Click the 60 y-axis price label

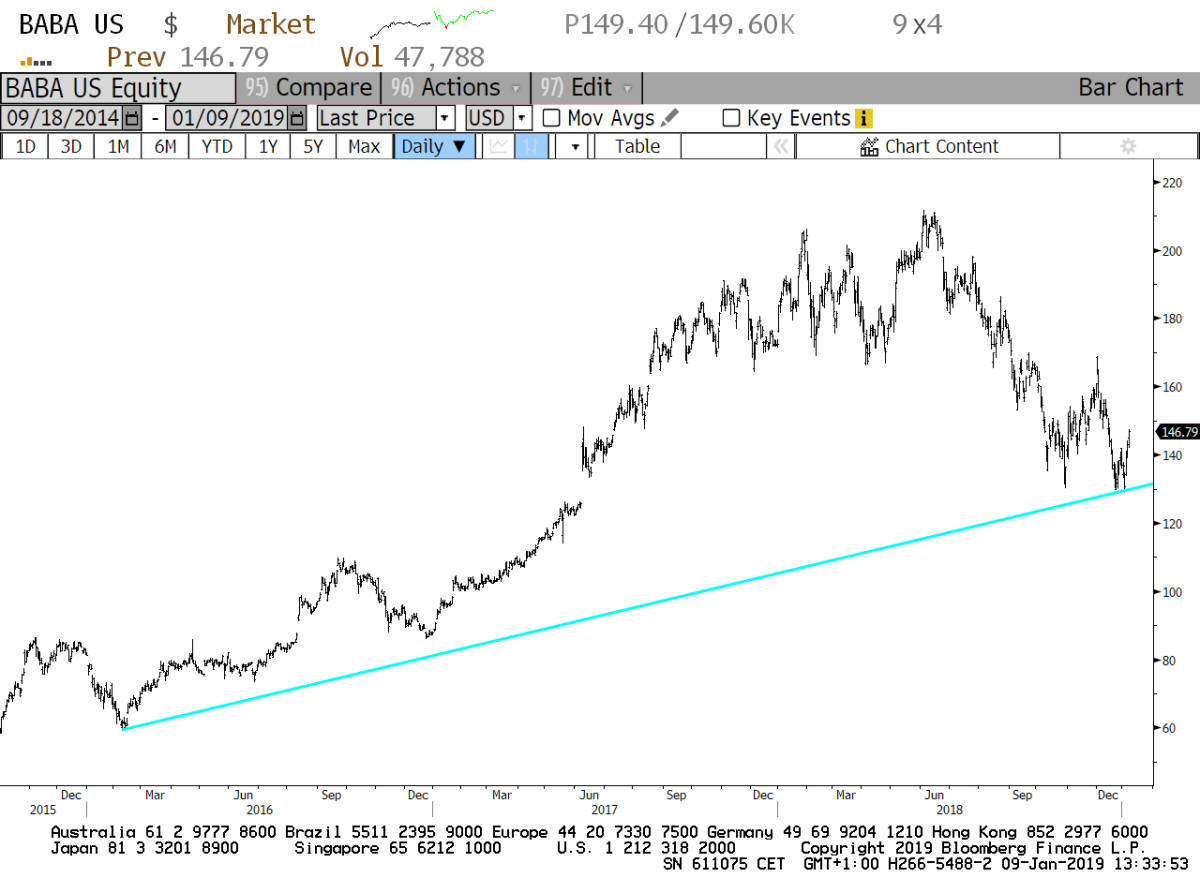pos(1167,728)
